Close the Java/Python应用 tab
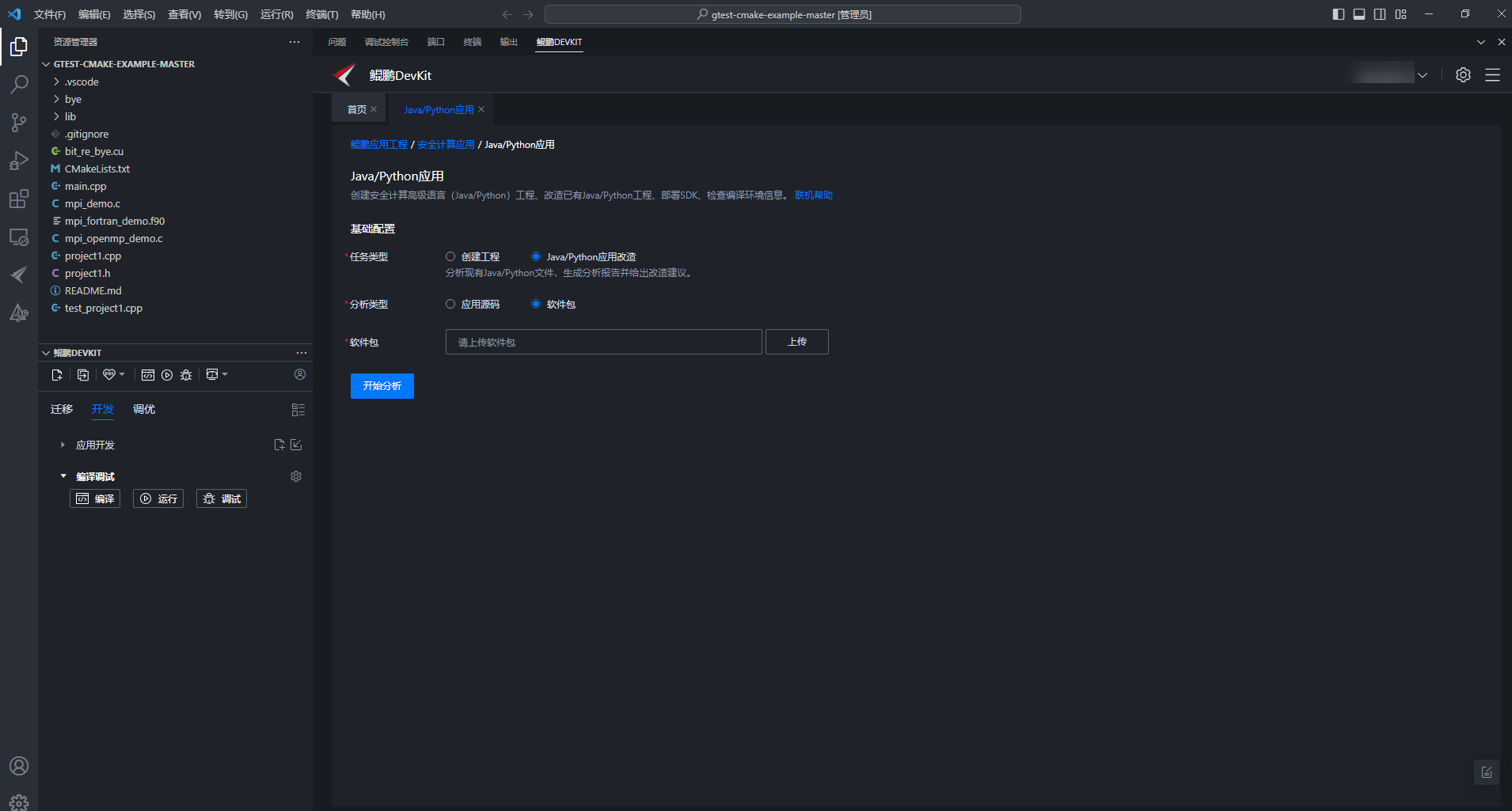 click(481, 109)
